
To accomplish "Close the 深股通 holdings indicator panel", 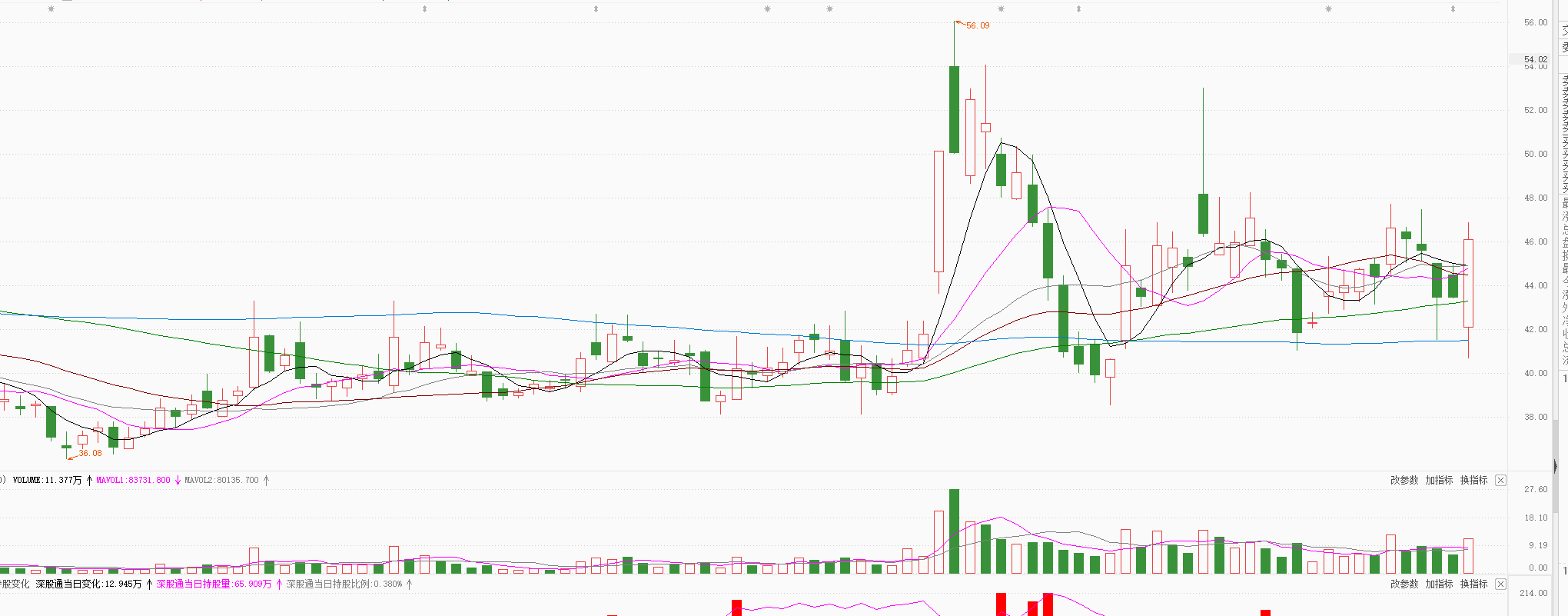I will (1500, 584).
